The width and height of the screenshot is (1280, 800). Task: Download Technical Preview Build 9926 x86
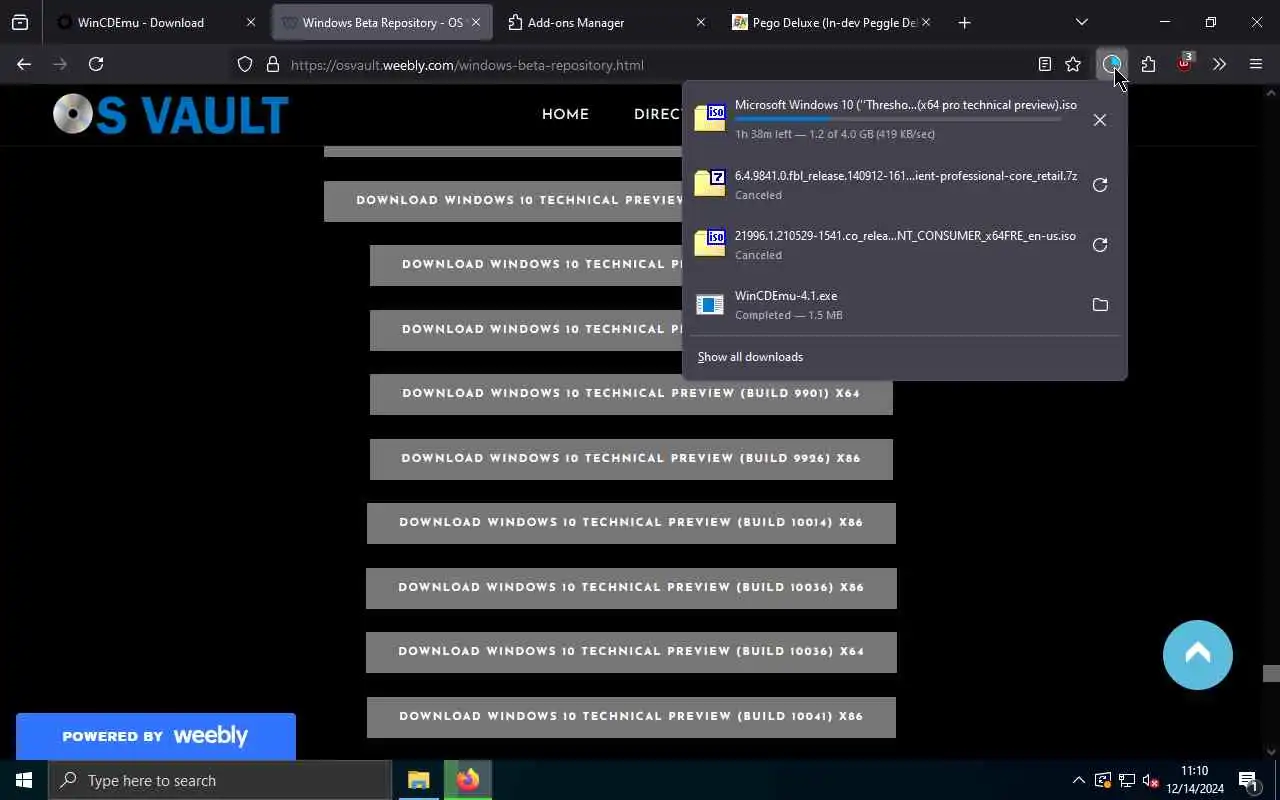point(631,459)
